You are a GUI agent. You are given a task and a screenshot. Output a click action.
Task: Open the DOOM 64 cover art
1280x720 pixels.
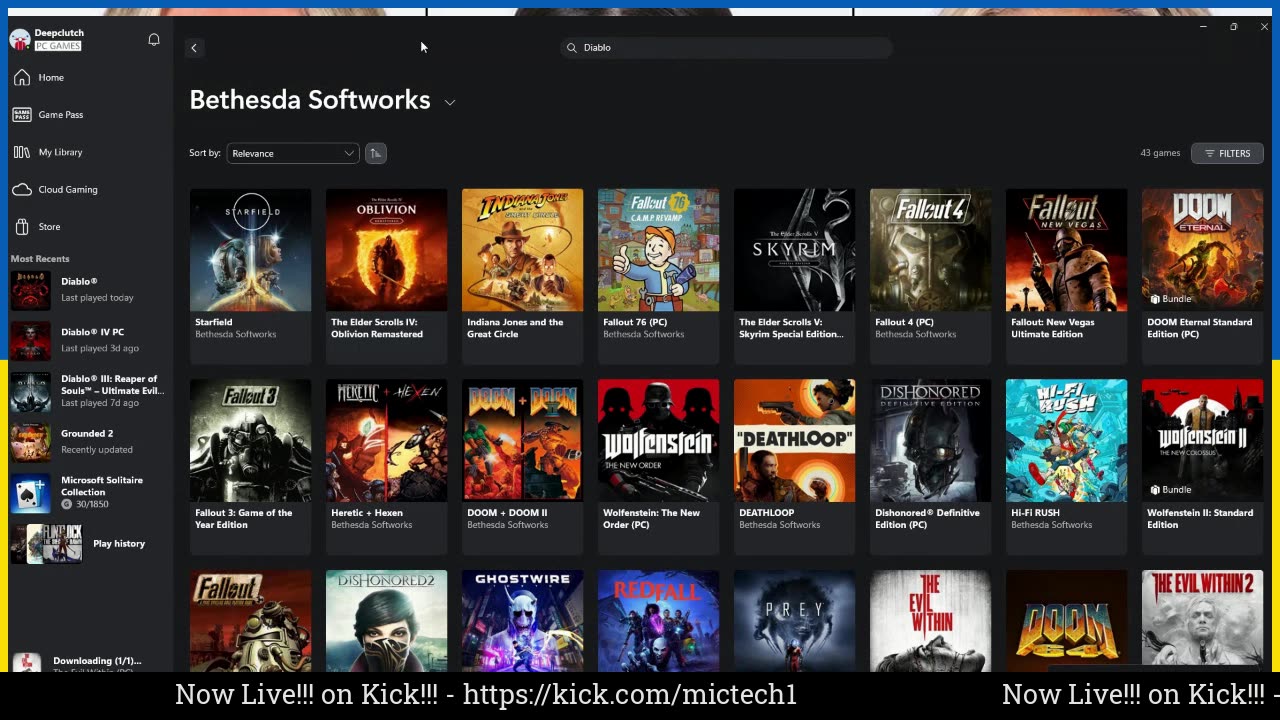click(x=1067, y=621)
